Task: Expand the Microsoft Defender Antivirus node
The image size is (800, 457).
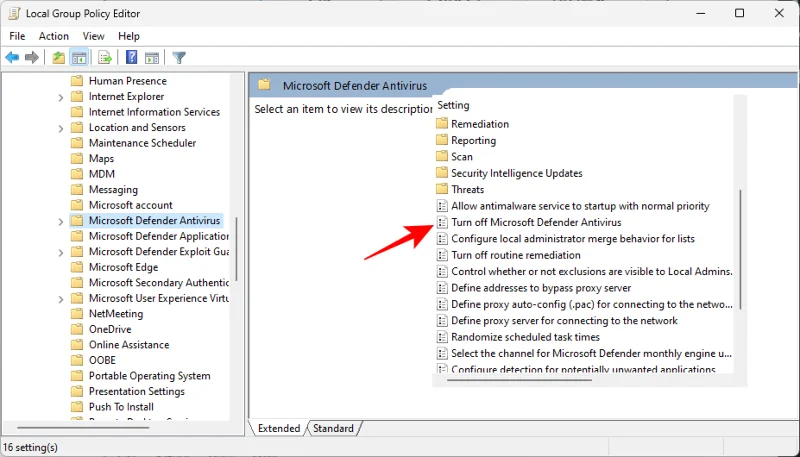Action: pos(61,221)
